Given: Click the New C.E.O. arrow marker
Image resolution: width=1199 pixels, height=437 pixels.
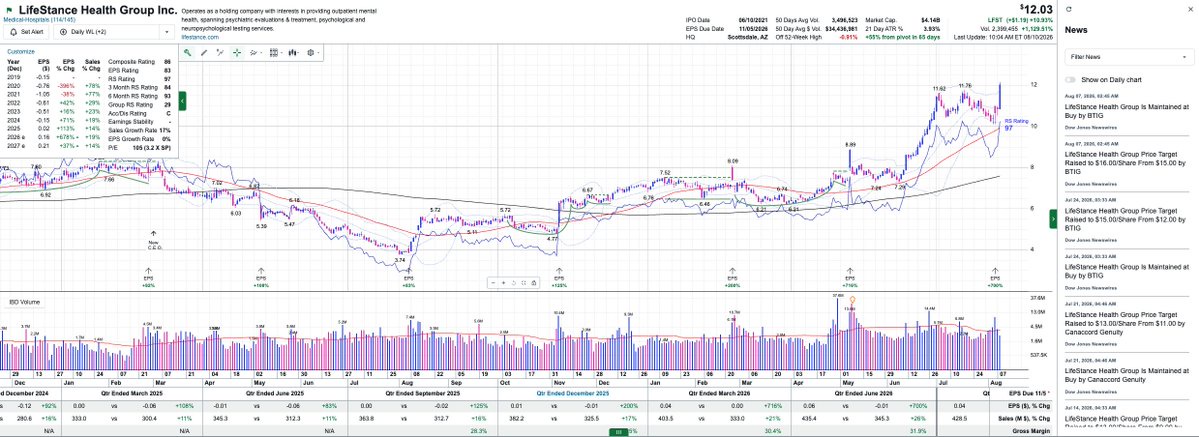Looking at the screenshot, I should click(153, 240).
